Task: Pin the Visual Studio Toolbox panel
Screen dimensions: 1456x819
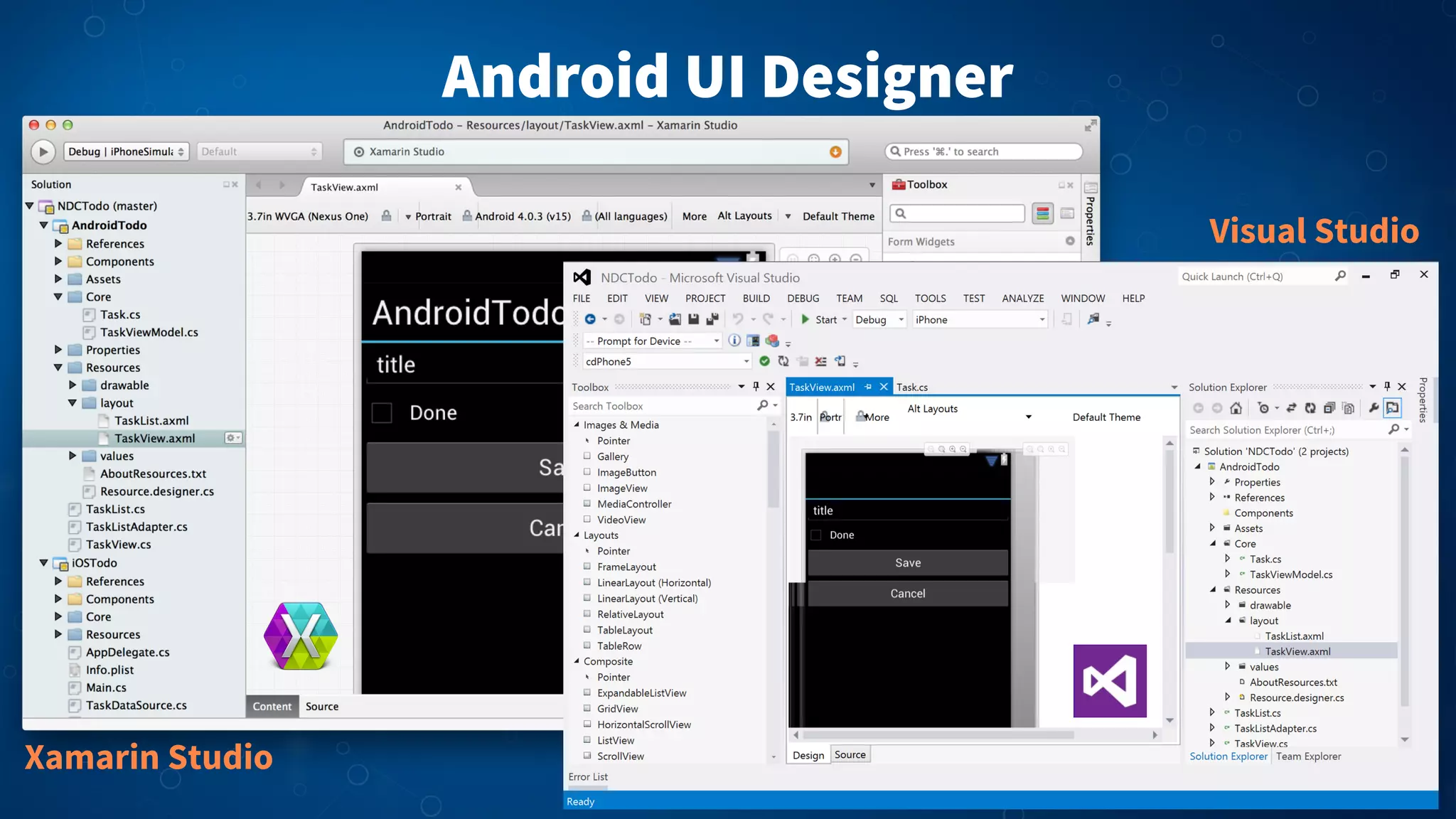Action: coord(756,387)
